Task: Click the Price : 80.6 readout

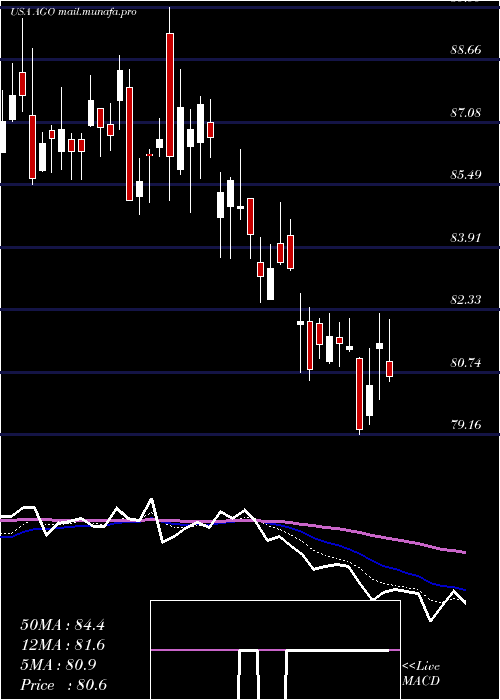Action: tap(63, 685)
